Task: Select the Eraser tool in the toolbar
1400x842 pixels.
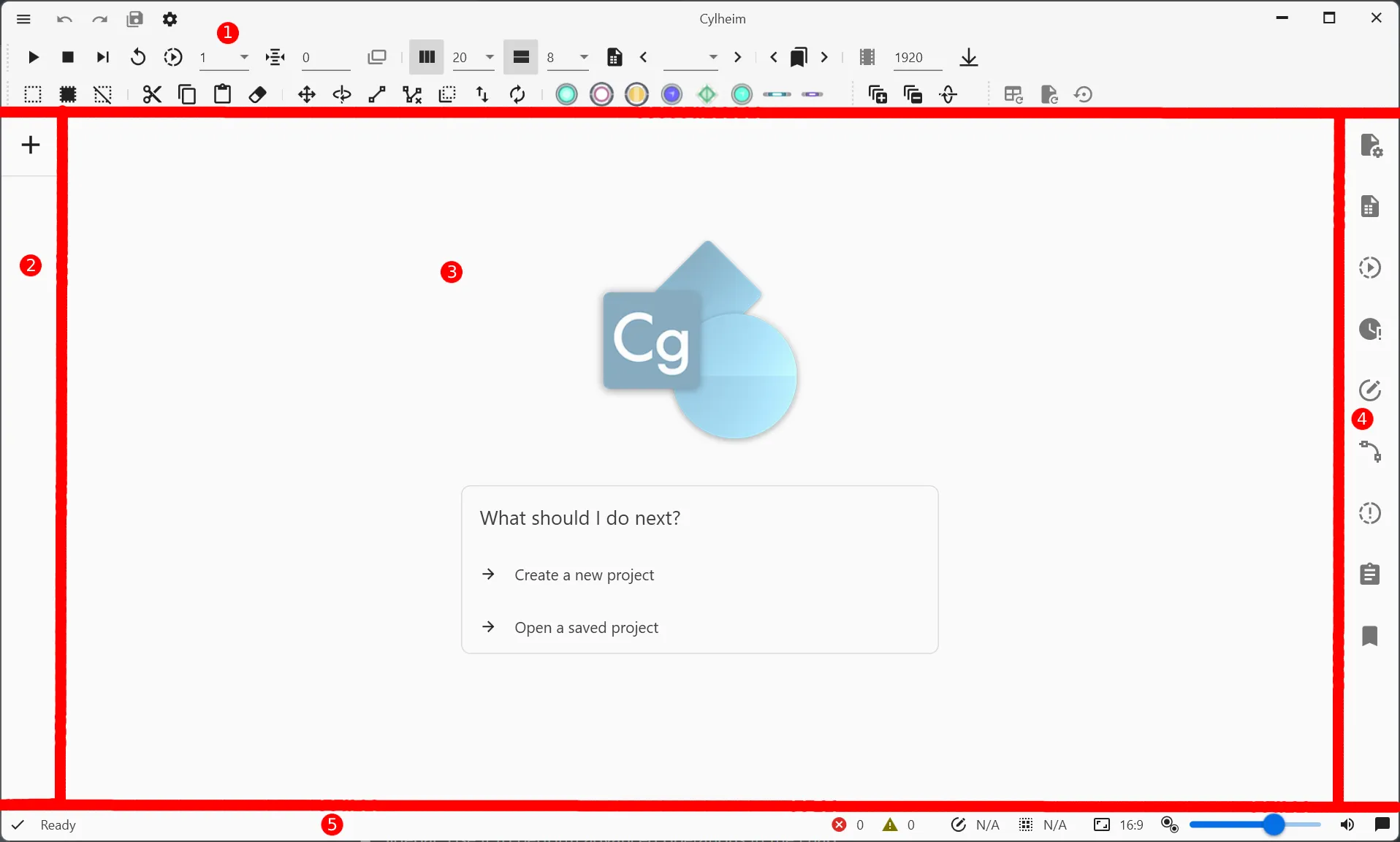Action: 258,94
